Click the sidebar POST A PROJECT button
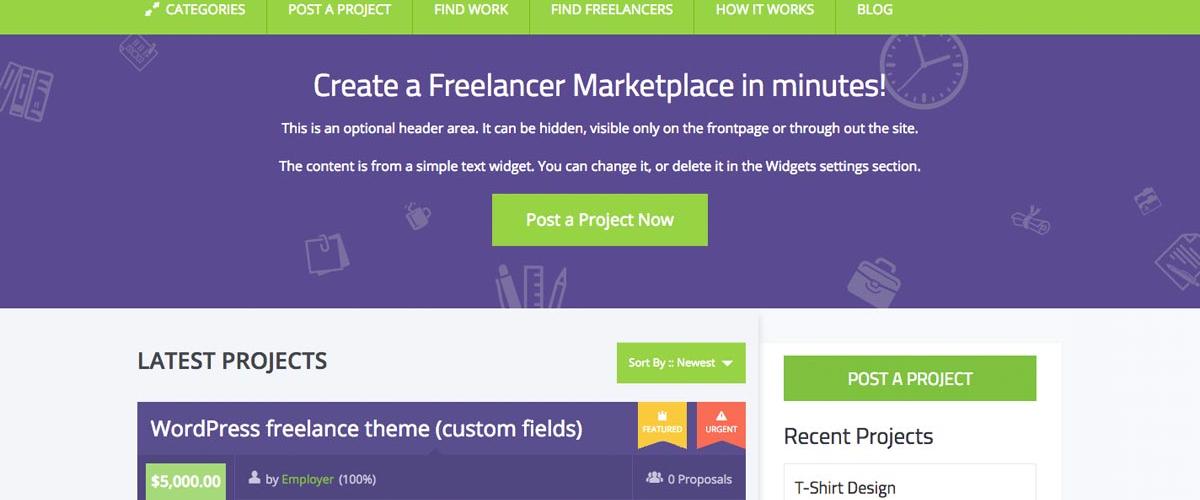The height and width of the screenshot is (500, 1200). [910, 379]
